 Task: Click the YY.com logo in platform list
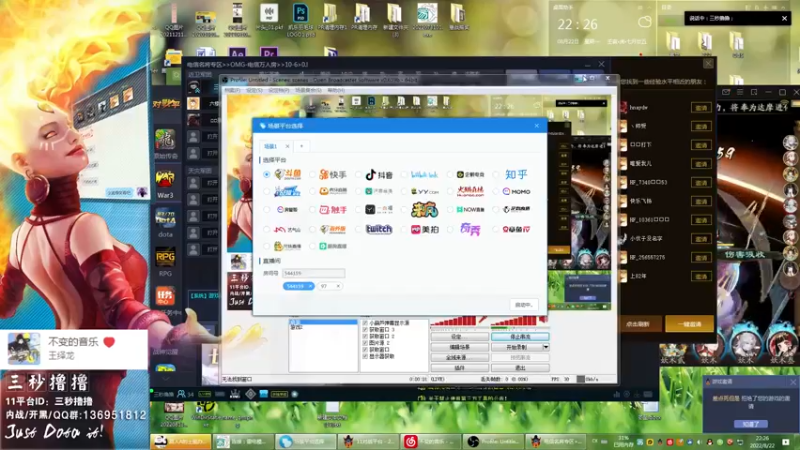point(424,192)
